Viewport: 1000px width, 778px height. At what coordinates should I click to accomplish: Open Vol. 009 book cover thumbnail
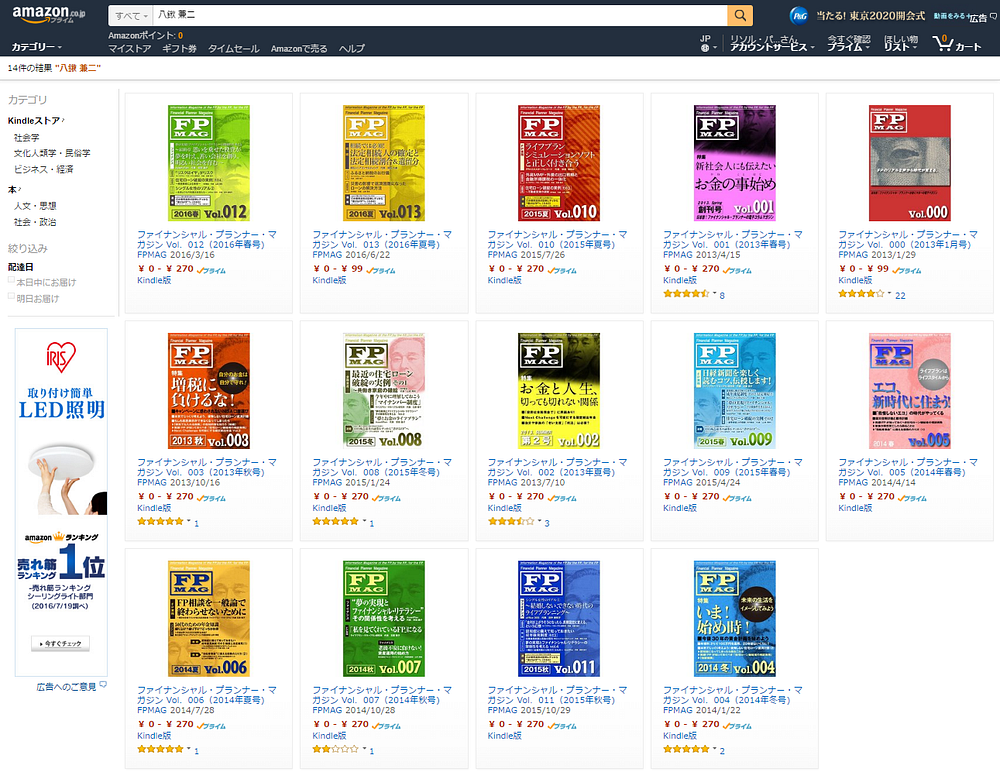735,391
